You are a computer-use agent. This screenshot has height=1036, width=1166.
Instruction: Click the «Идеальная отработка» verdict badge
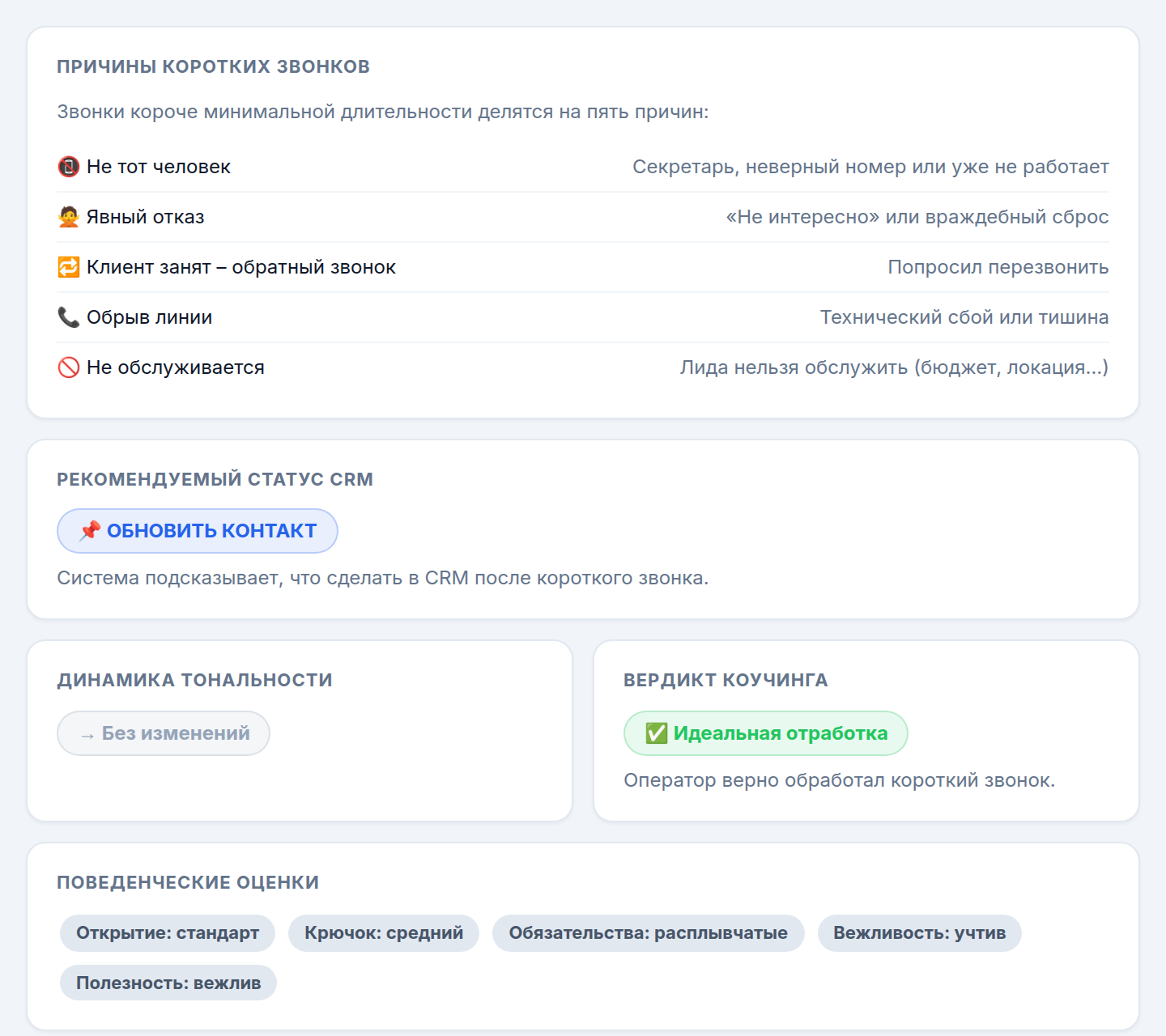click(766, 733)
